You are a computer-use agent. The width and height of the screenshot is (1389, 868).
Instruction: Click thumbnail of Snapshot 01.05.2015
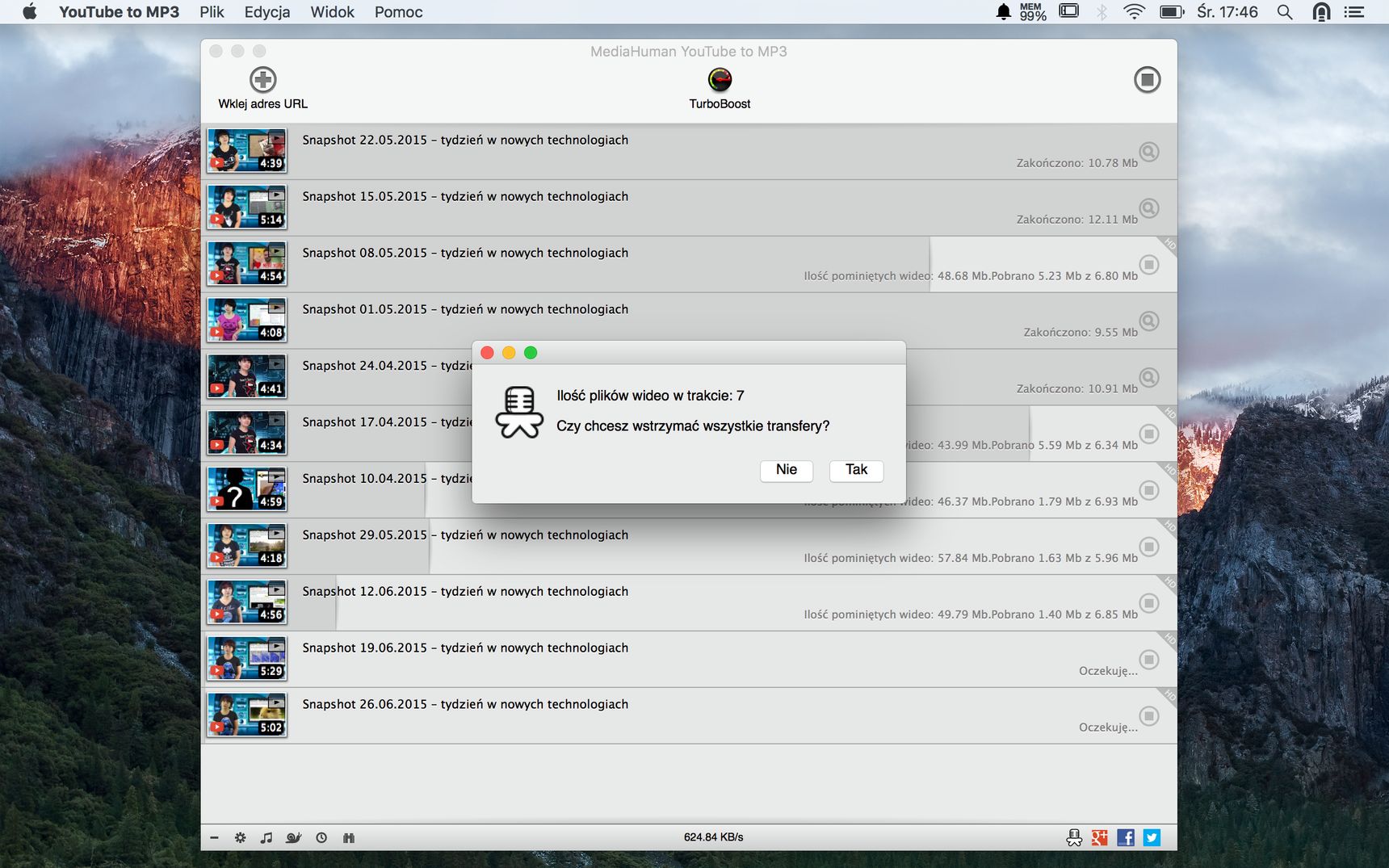pyautogui.click(x=247, y=321)
